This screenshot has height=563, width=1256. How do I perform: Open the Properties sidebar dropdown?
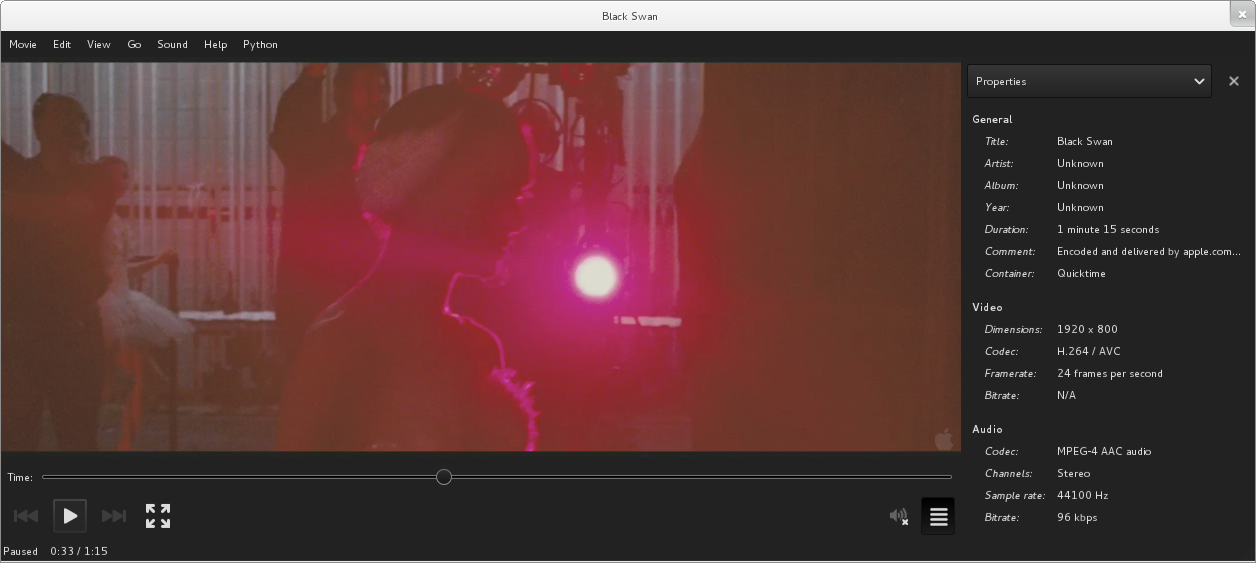click(x=1089, y=81)
